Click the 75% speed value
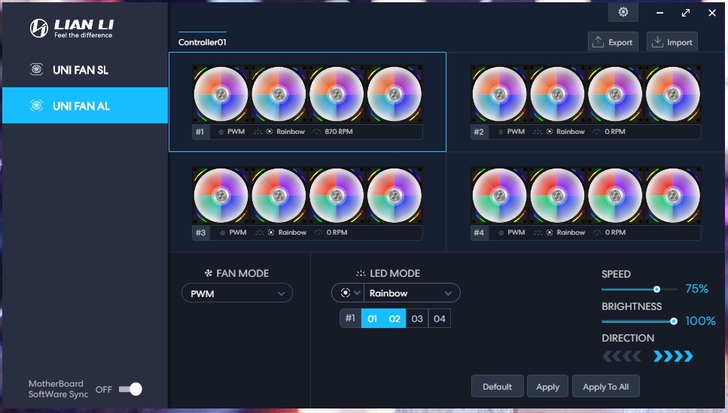This screenshot has height=413, width=728. (x=696, y=289)
